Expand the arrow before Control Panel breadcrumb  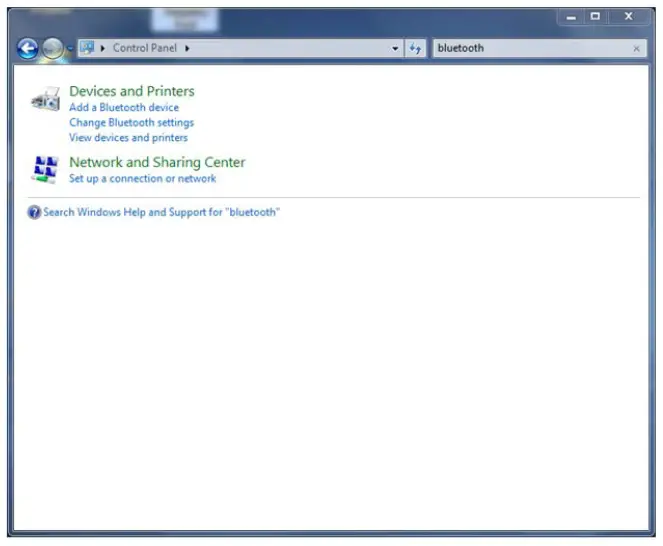pos(102,49)
